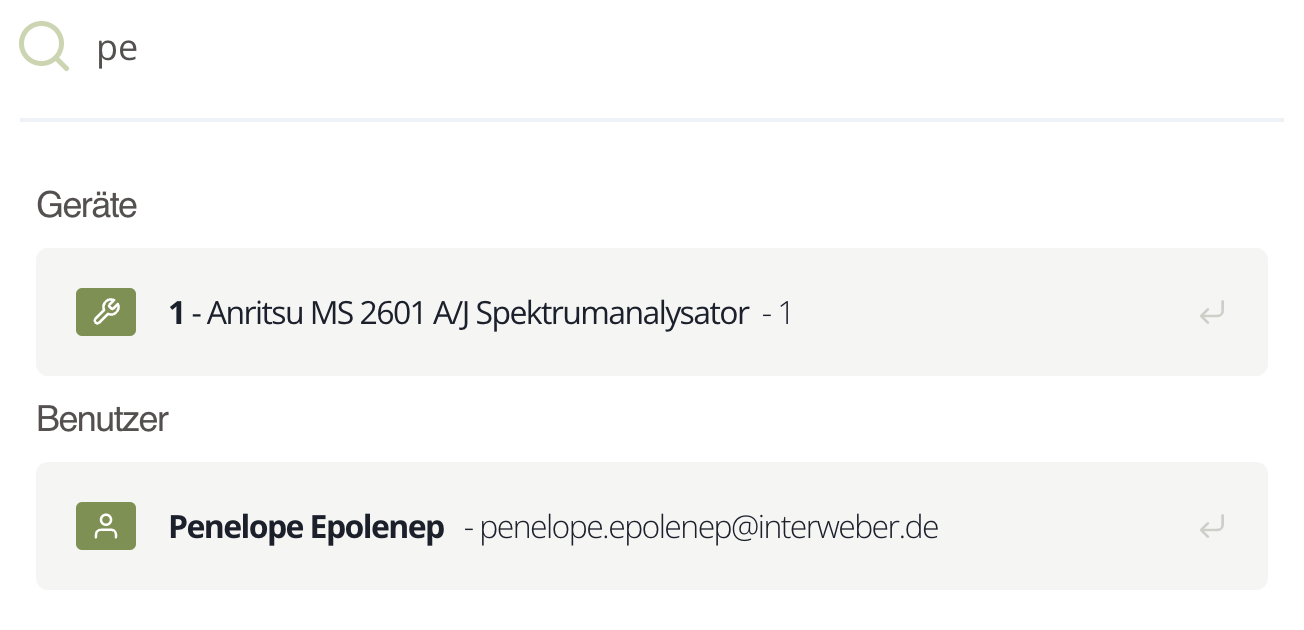This screenshot has width=1304, height=630.
Task: Open the Penelope Epolenep user result
Action: pos(652,526)
